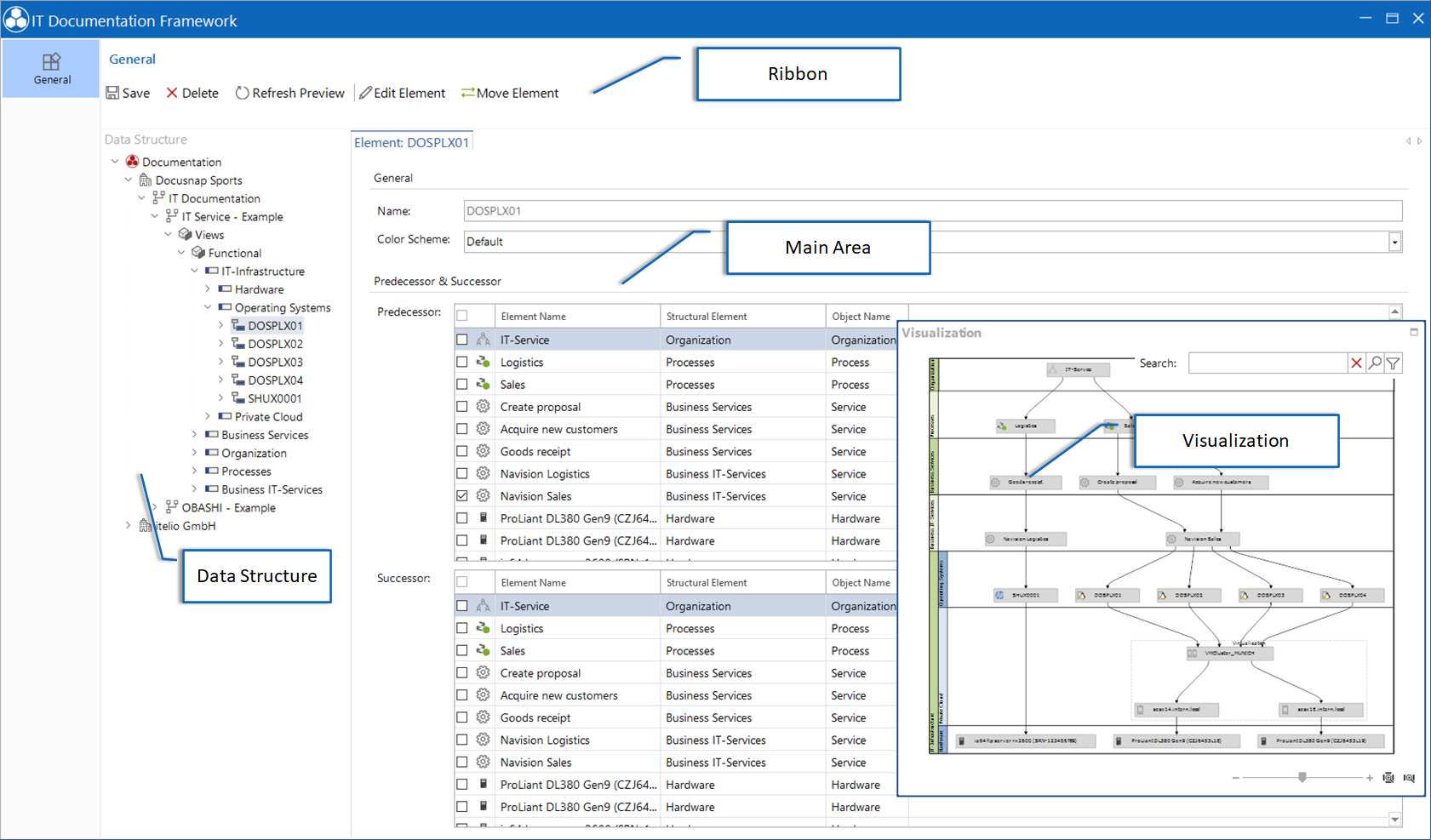Click the zoom-out minus icon in Visualization
The image size is (1431, 840).
(1235, 778)
